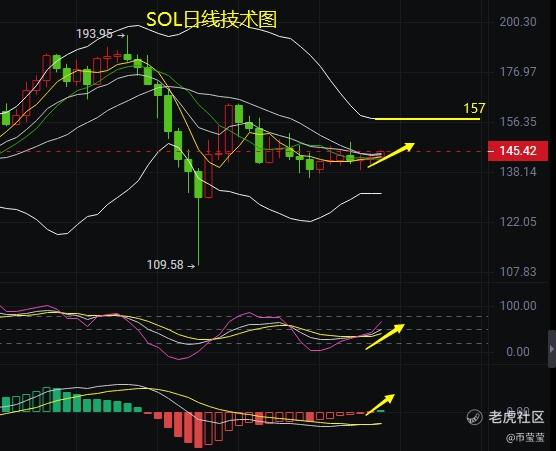Click the SOL日线技术图 chart title

coord(212,20)
